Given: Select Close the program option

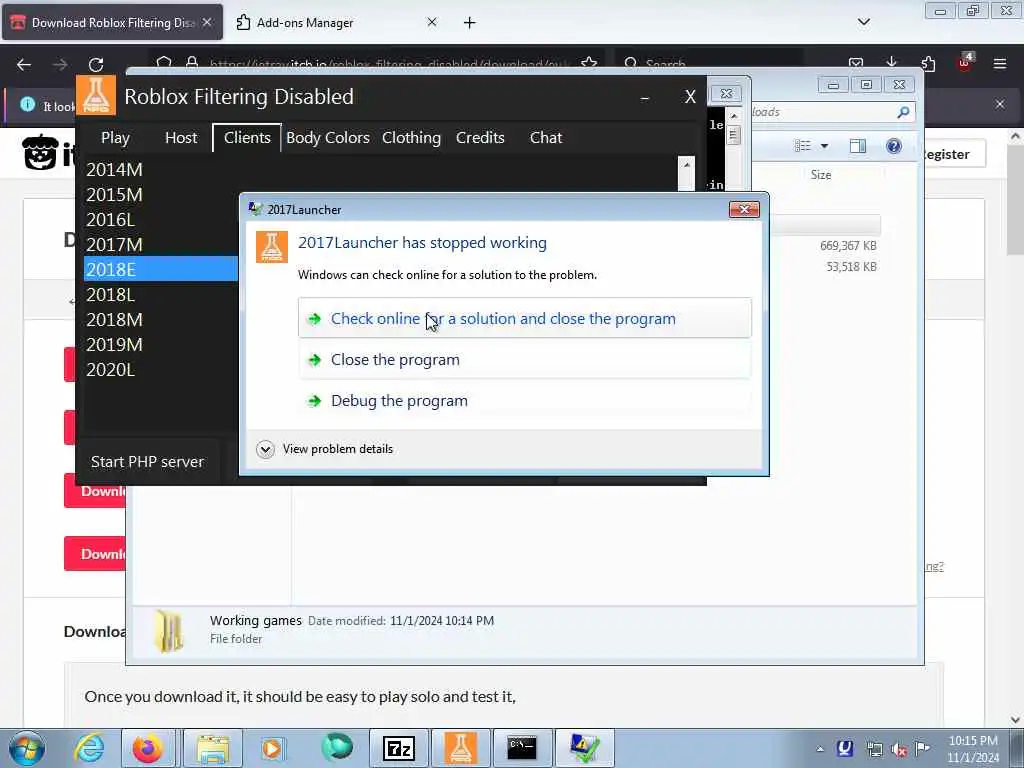Looking at the screenshot, I should (524, 359).
